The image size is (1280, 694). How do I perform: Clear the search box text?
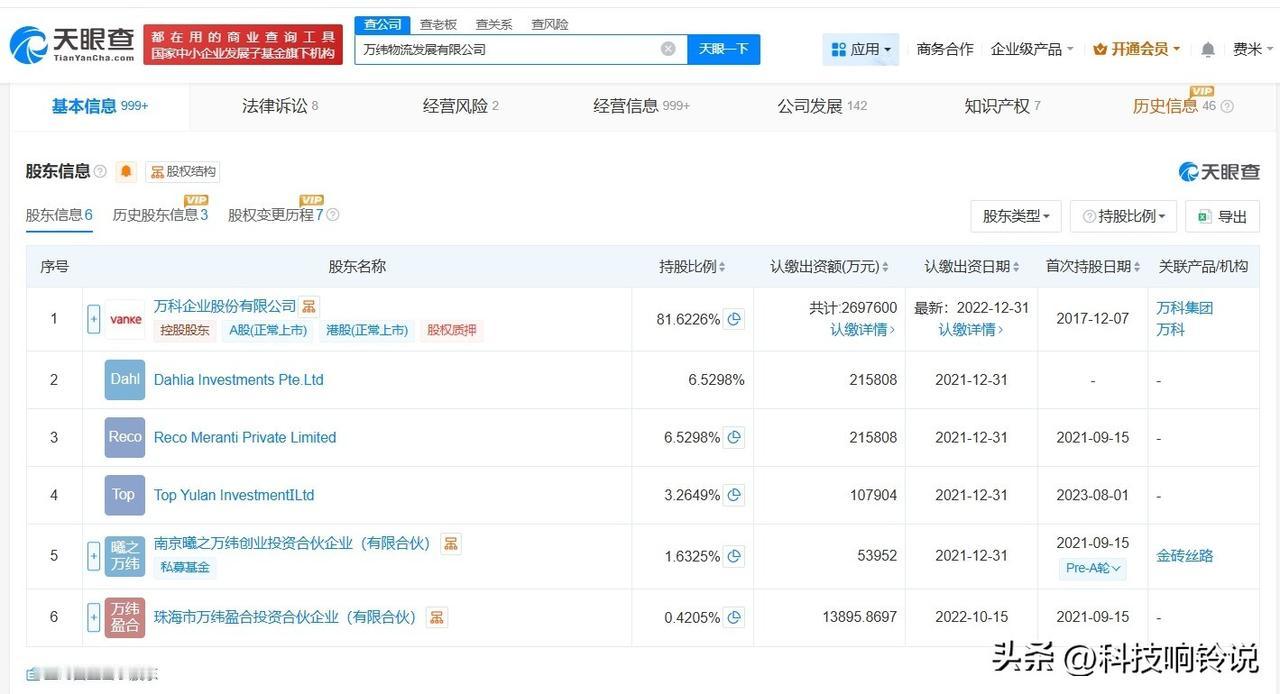[668, 49]
